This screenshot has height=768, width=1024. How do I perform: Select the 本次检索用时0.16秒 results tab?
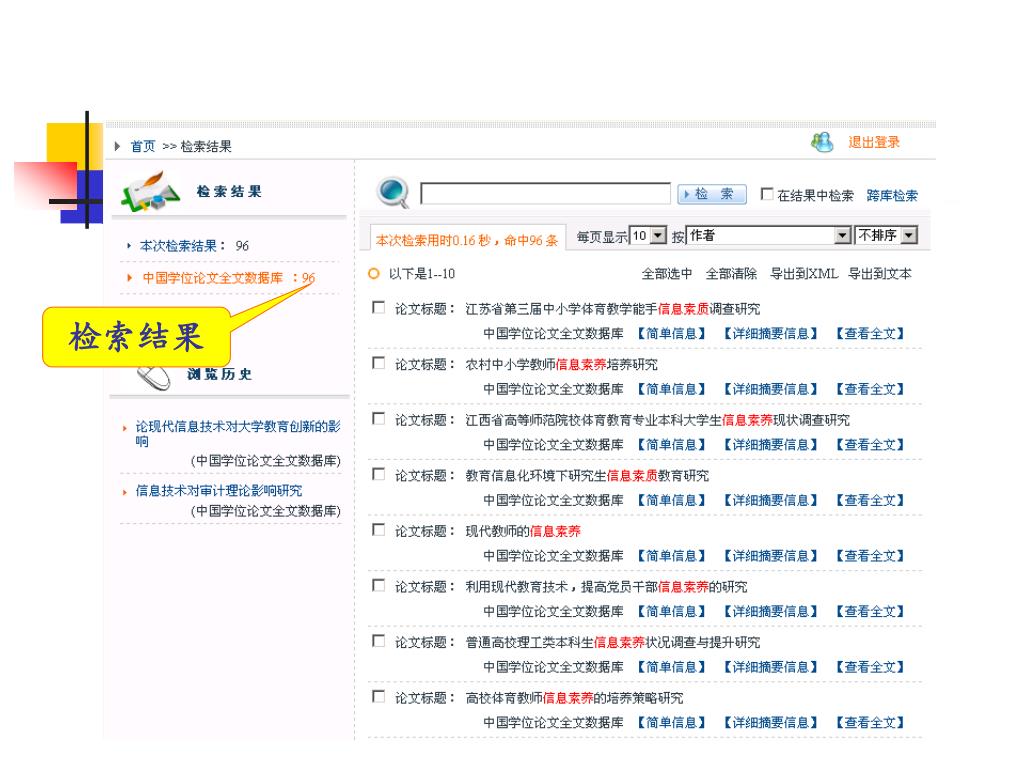tap(466, 240)
